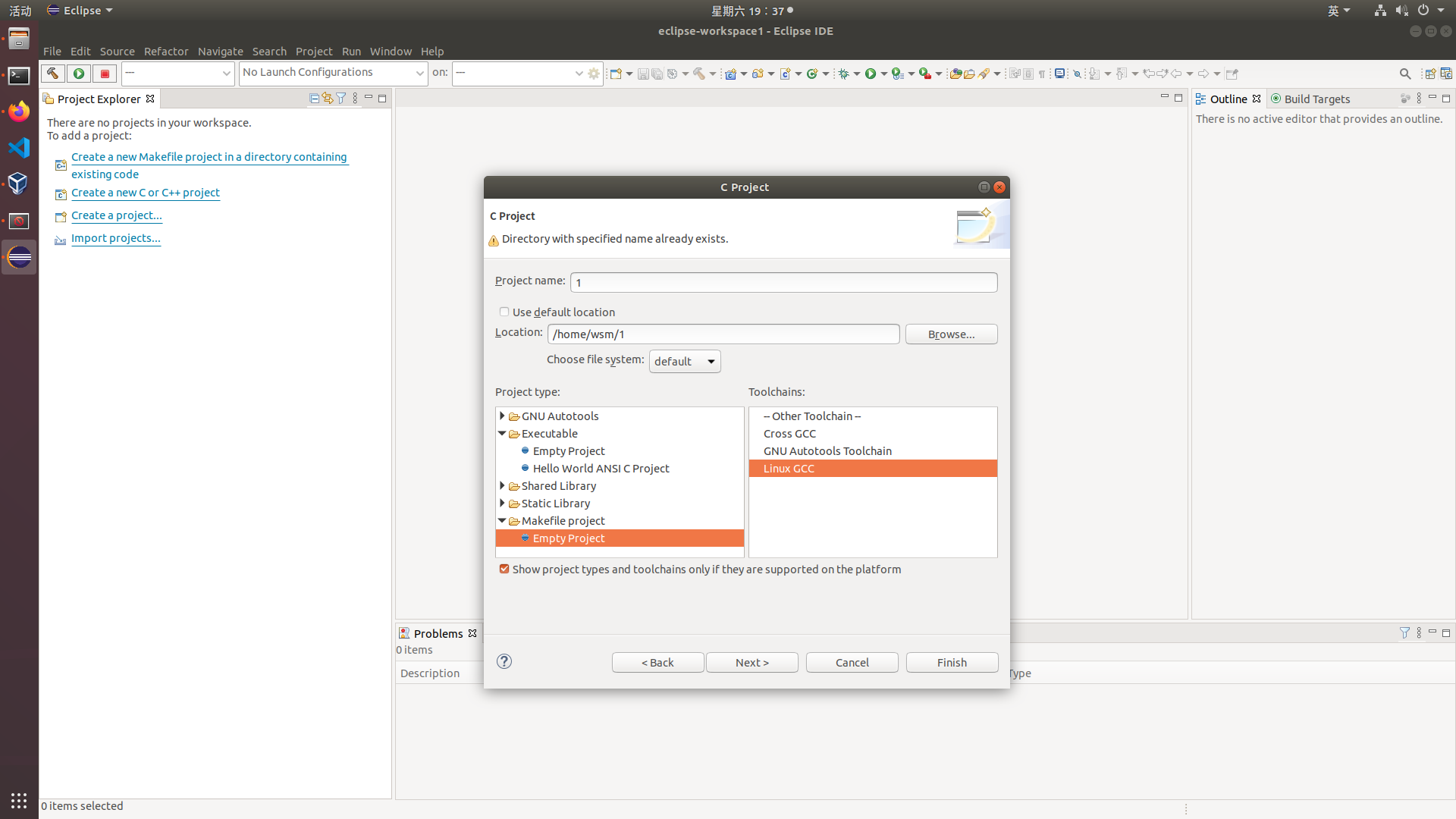Image resolution: width=1456 pixels, height=819 pixels.
Task: Click the filter icon in Project Explorer
Action: coord(341,99)
